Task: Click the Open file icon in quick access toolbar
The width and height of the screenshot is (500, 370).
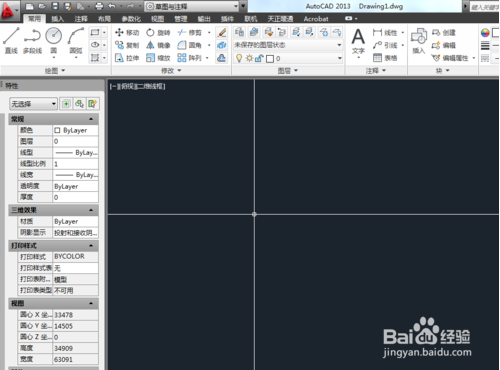Action: pyautogui.click(x=42, y=6)
